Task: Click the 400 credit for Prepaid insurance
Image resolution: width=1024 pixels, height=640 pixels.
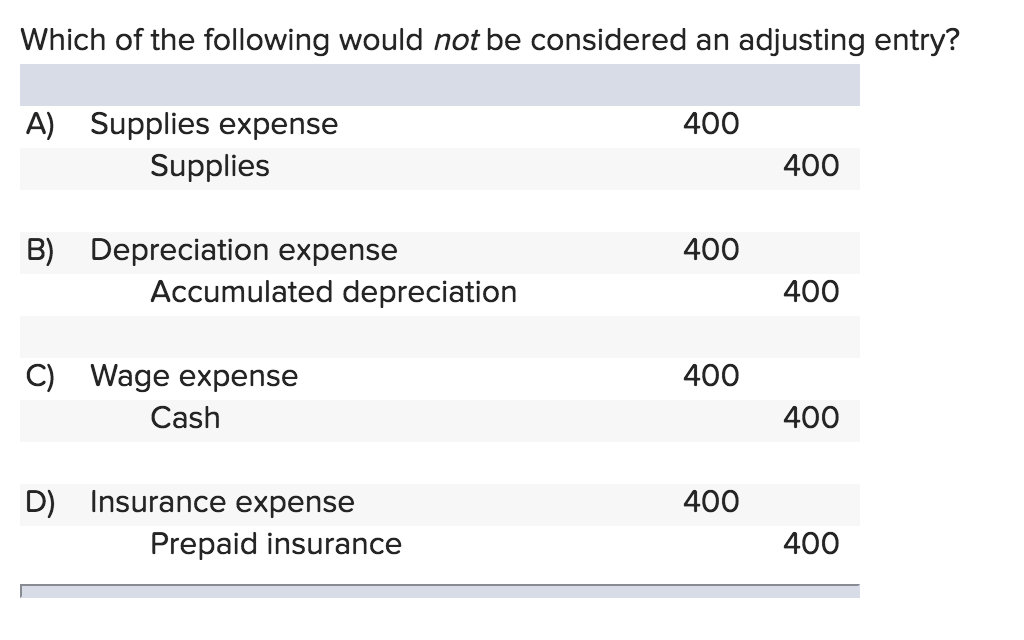Action: (811, 544)
